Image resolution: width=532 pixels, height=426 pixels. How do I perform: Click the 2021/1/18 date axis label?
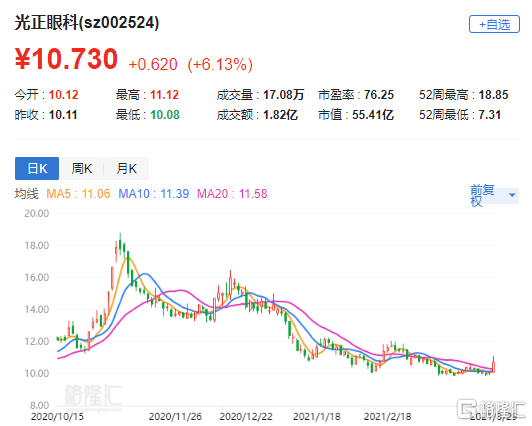coord(317,417)
